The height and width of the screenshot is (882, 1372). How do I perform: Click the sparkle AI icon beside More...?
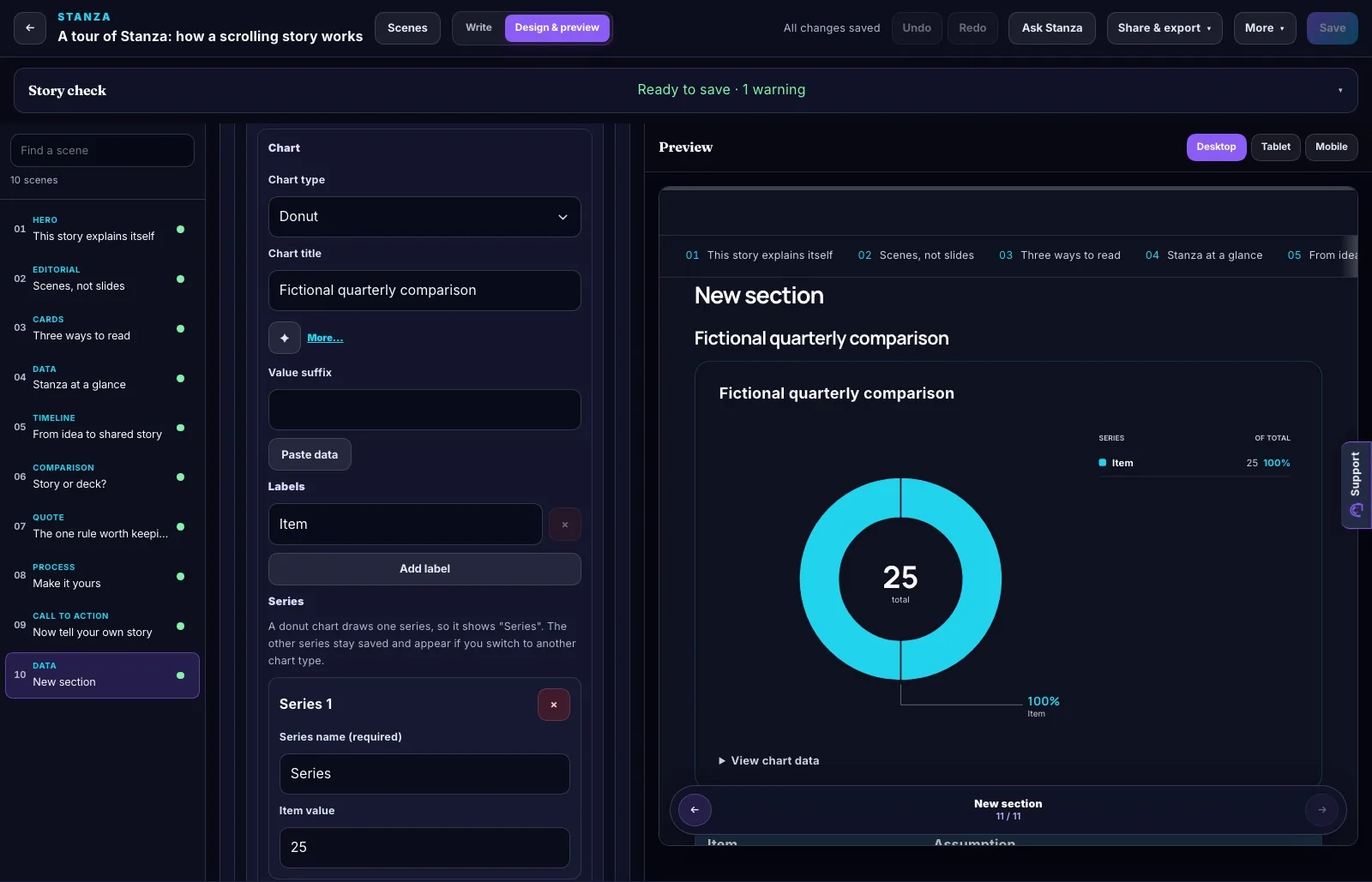(285, 338)
